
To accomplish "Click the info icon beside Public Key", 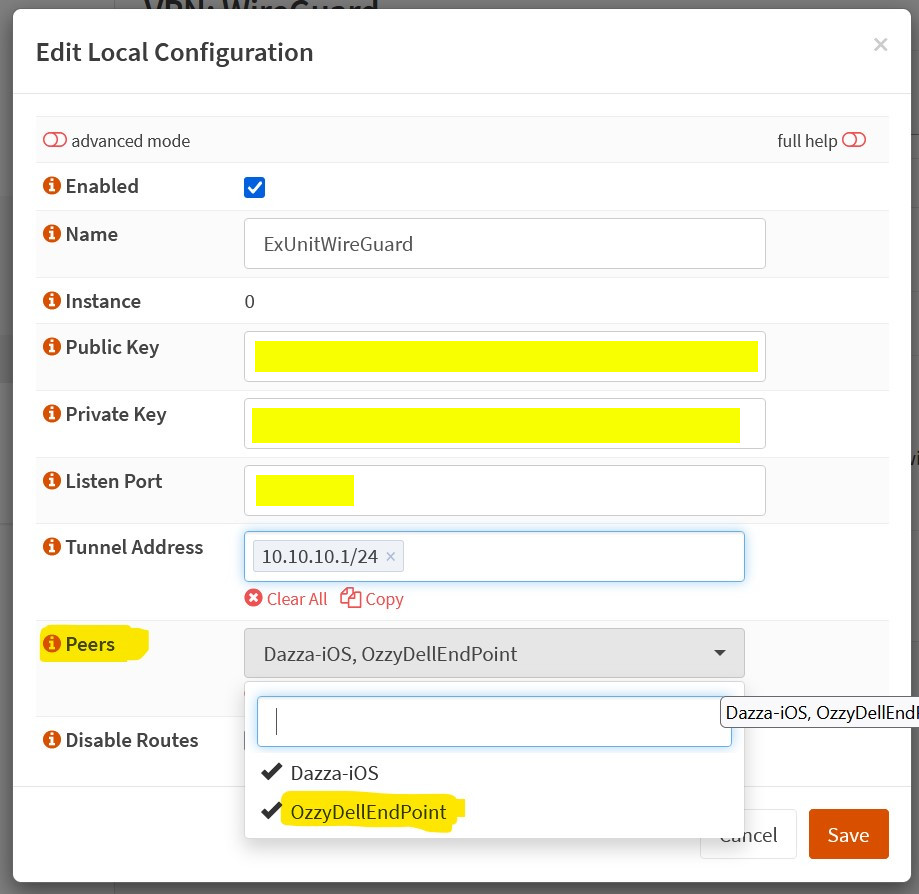I will pyautogui.click(x=52, y=346).
